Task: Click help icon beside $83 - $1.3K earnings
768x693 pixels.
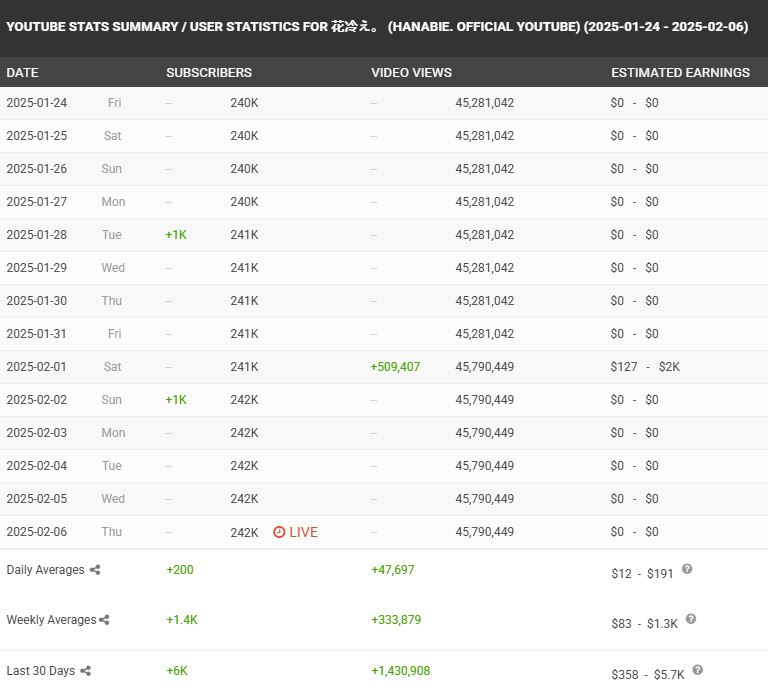Action: [691, 619]
